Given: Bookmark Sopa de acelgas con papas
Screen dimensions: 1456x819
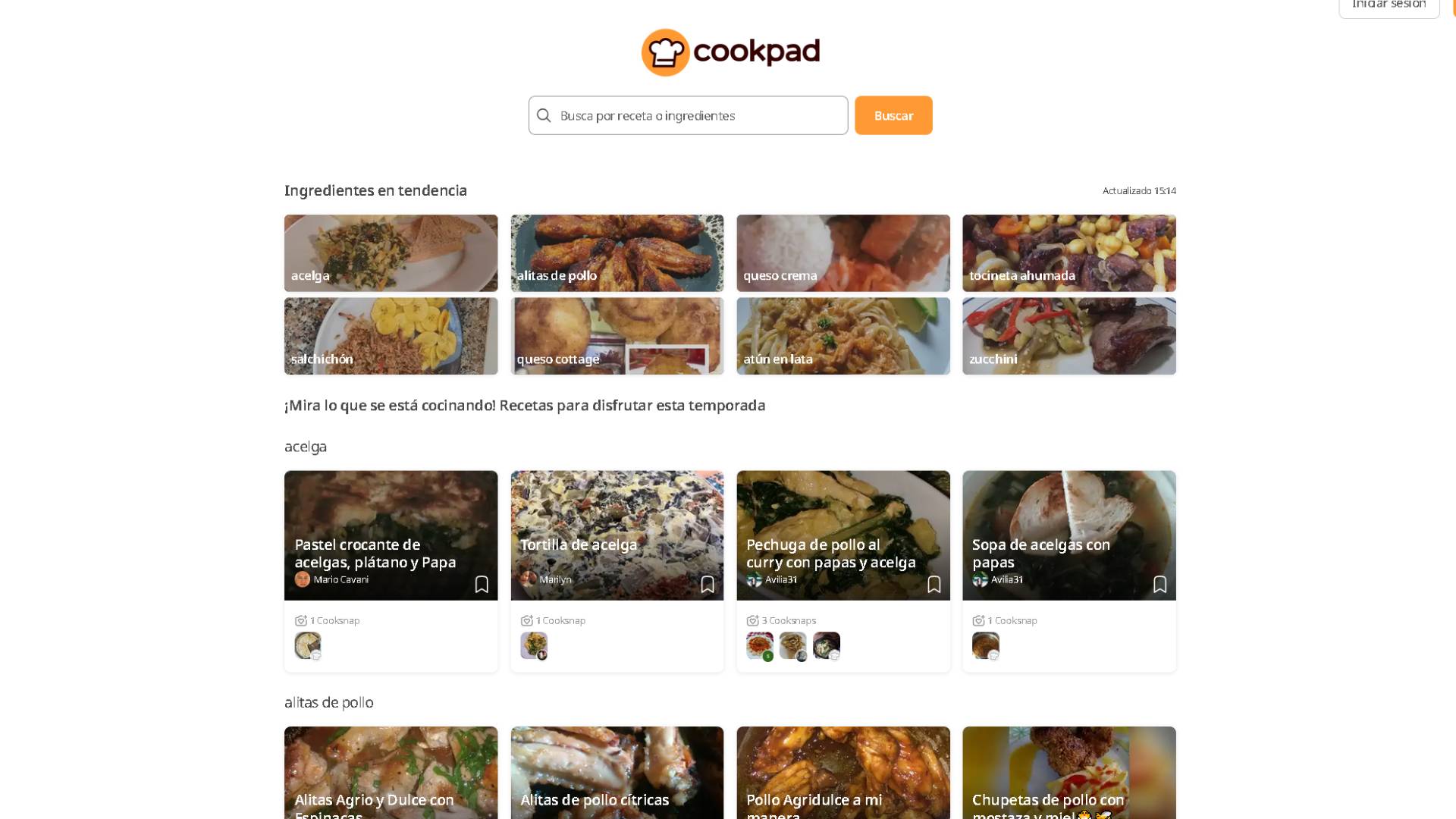Looking at the screenshot, I should tap(1160, 584).
